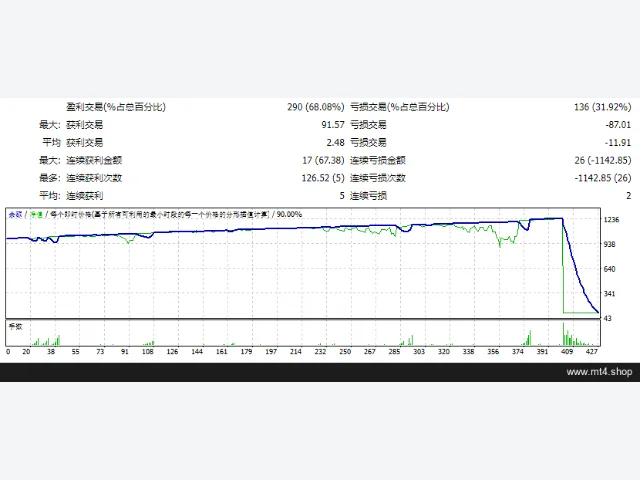Click y-axis label 1236
This screenshot has height=480, width=640.
point(611,220)
